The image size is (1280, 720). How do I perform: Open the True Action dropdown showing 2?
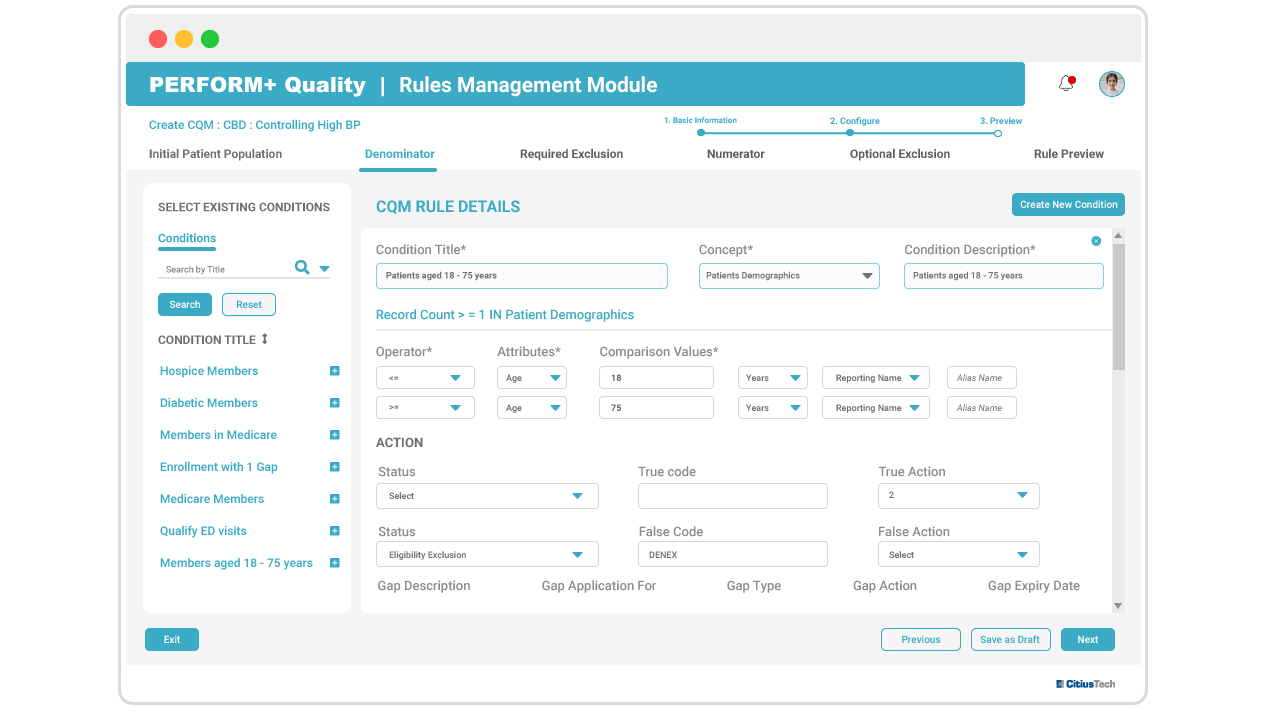point(959,495)
